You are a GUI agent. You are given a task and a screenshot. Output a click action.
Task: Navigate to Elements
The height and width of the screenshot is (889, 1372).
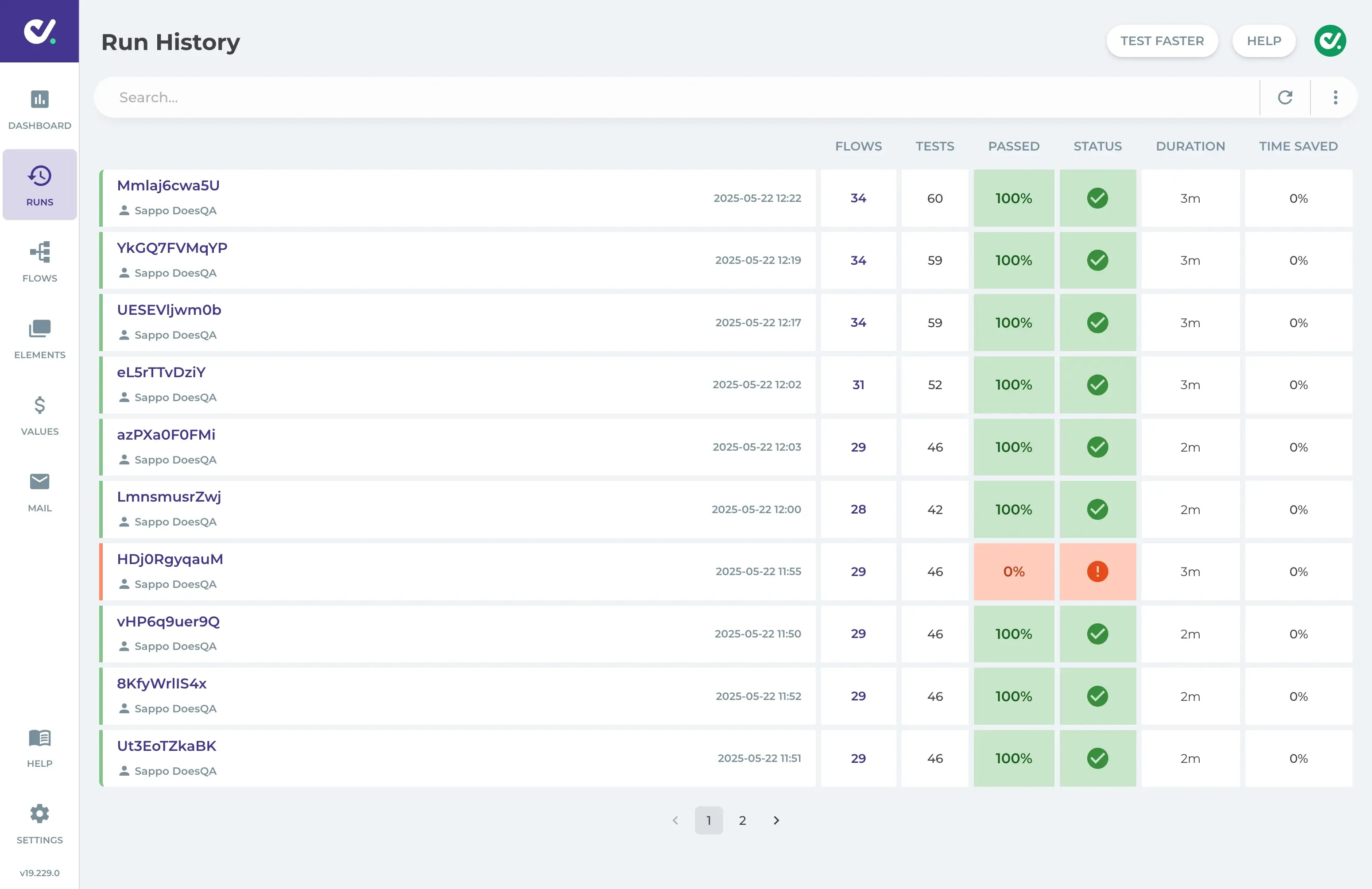(x=39, y=339)
